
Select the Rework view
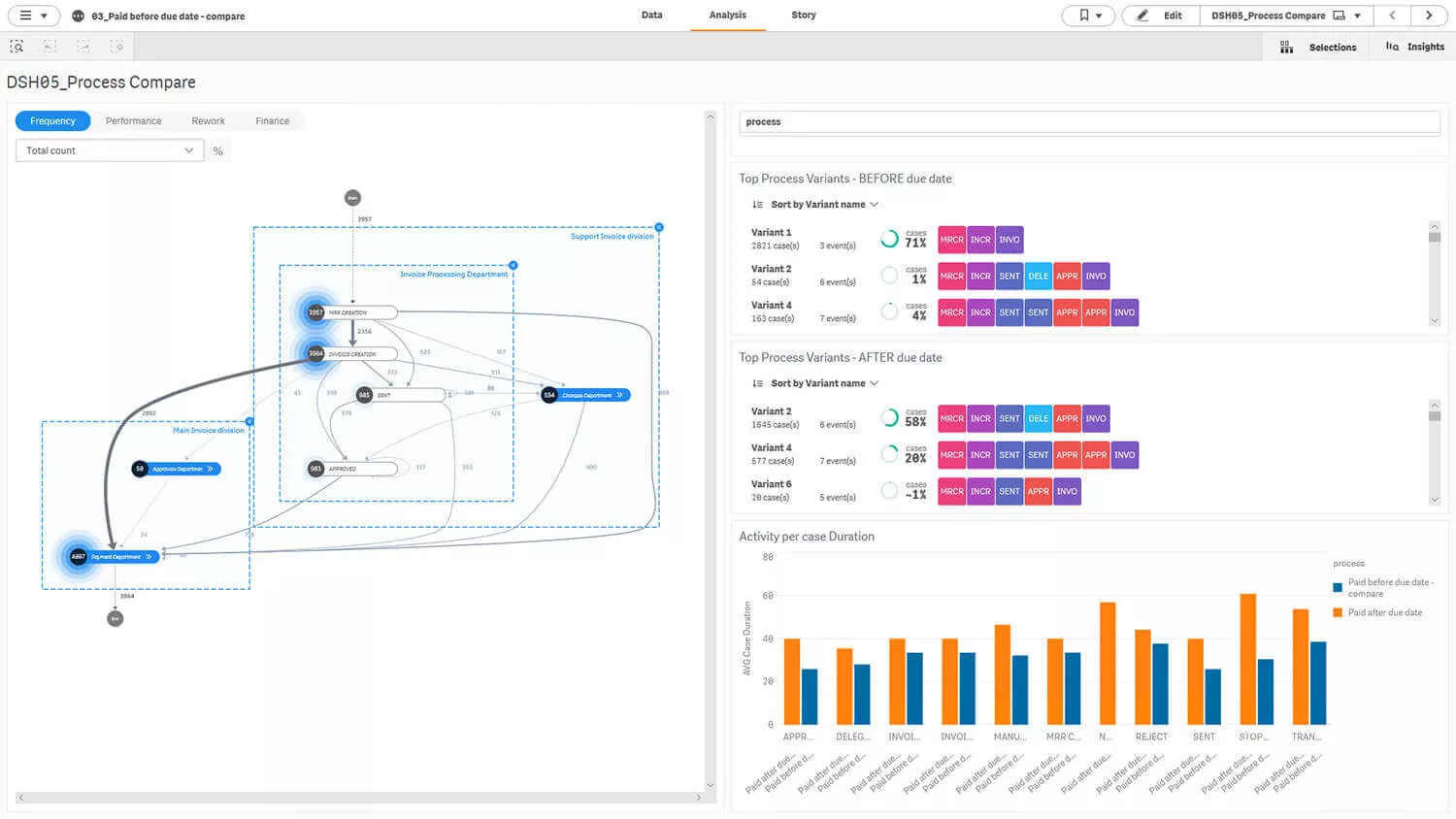click(208, 121)
